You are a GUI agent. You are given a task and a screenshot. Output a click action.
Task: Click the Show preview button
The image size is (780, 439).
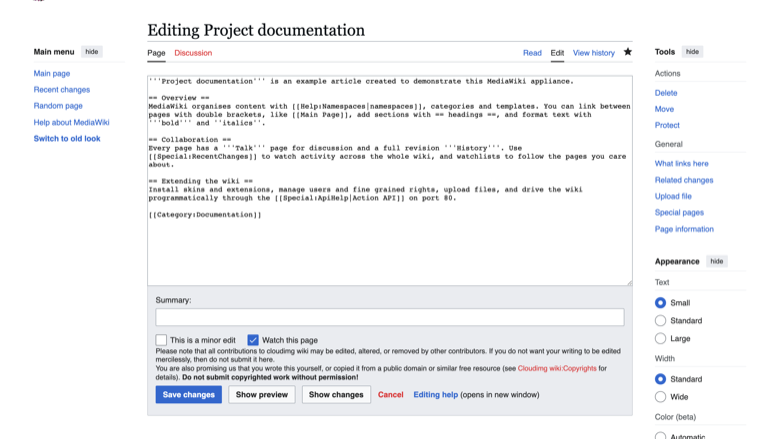coord(262,395)
